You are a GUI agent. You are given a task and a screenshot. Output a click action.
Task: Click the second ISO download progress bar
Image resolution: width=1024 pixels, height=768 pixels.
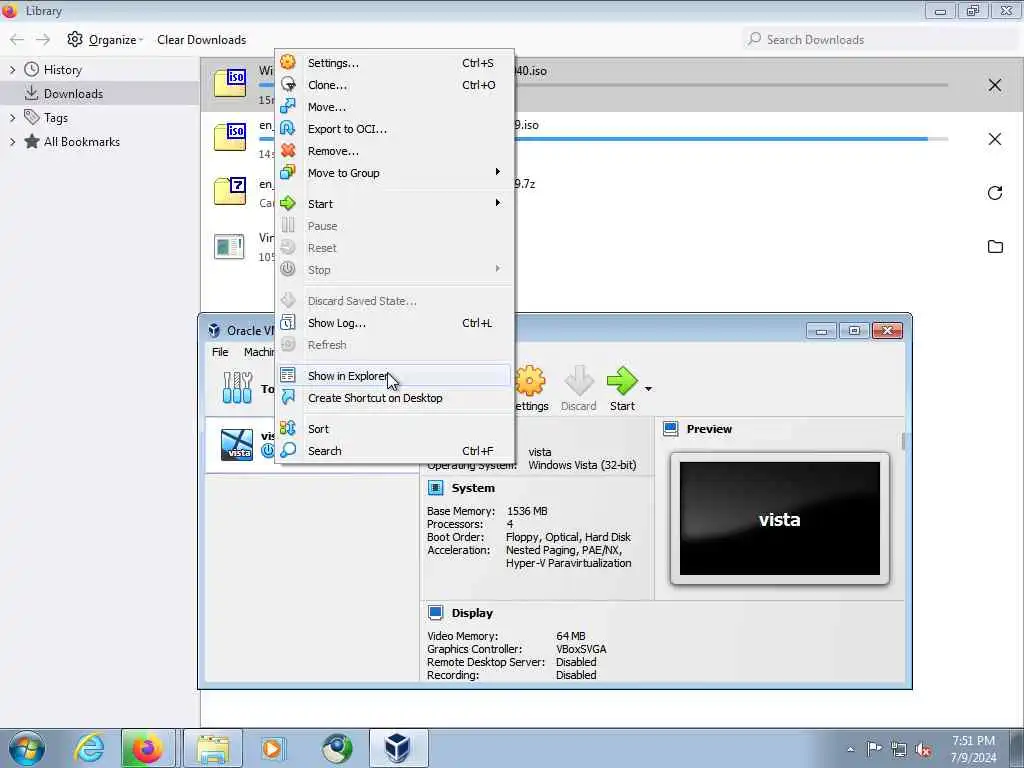pyautogui.click(x=731, y=139)
